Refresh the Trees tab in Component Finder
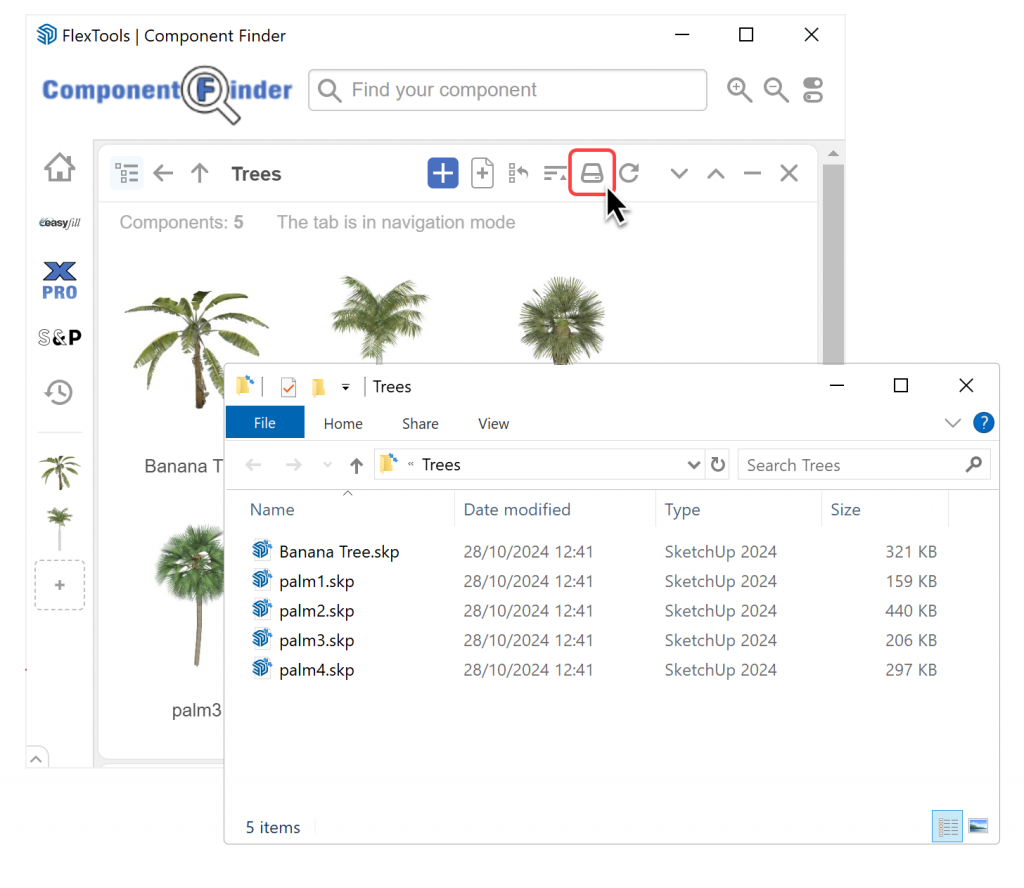The width and height of the screenshot is (1024, 888). [629, 174]
